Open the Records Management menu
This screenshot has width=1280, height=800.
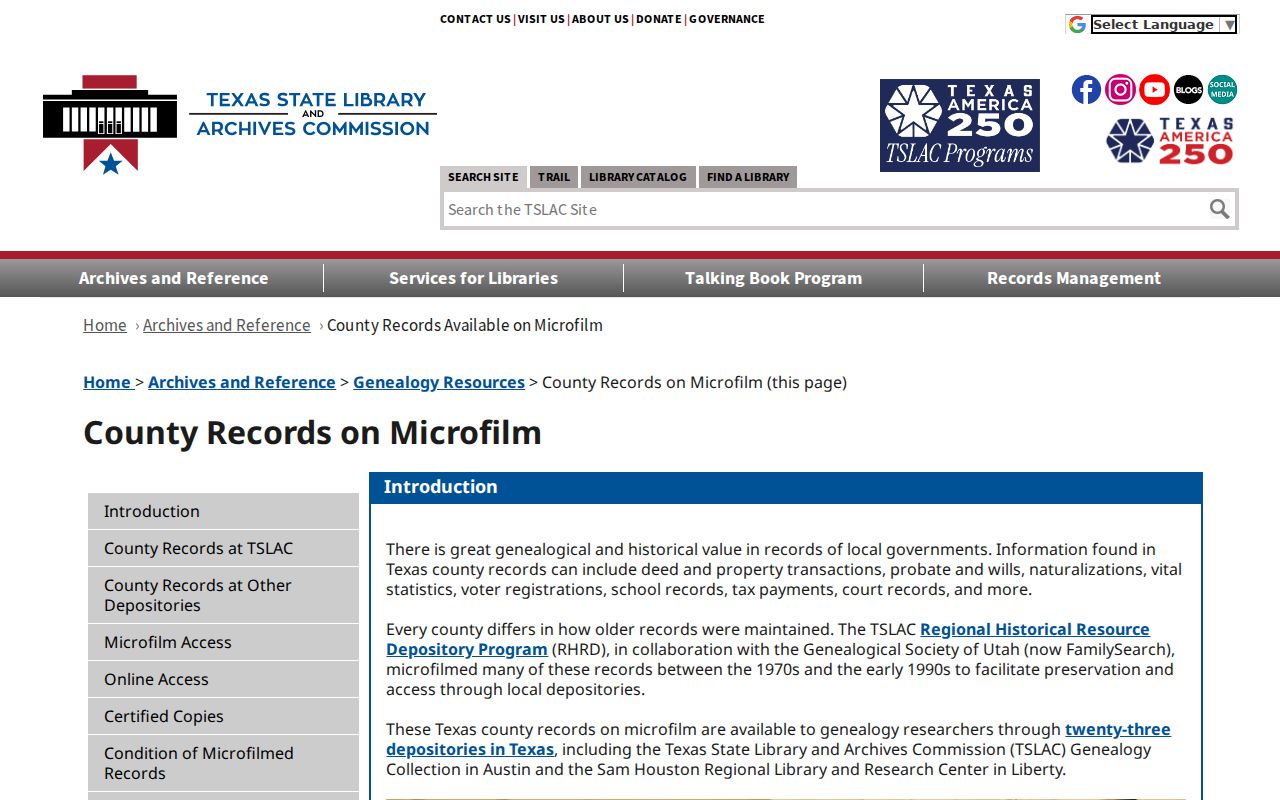point(1074,278)
